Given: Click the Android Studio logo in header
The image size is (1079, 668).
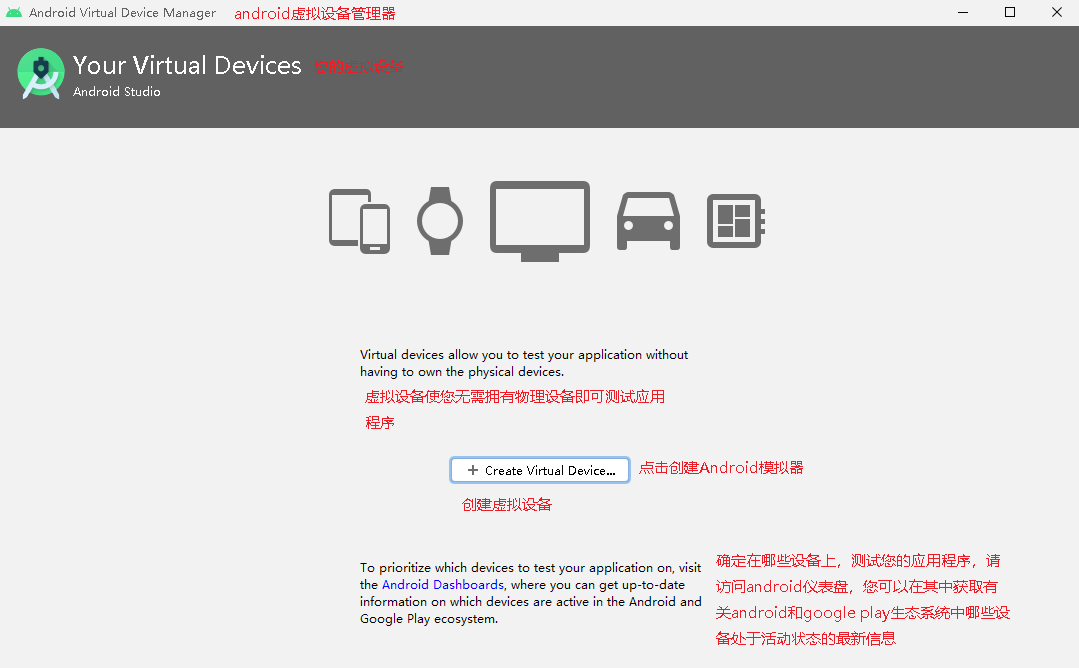Looking at the screenshot, I should [x=41, y=74].
